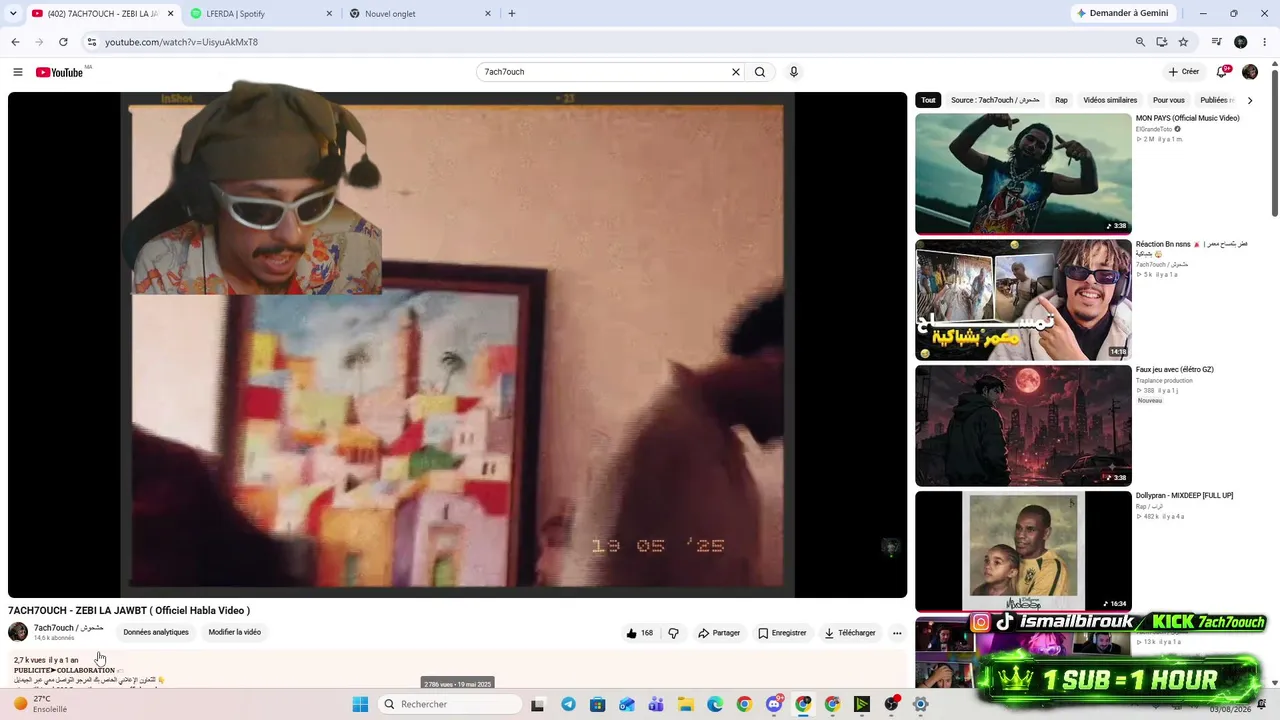Image resolution: width=1280 pixels, height=720 pixels.
Task: Open the Chrome profile avatar
Action: click(1241, 42)
